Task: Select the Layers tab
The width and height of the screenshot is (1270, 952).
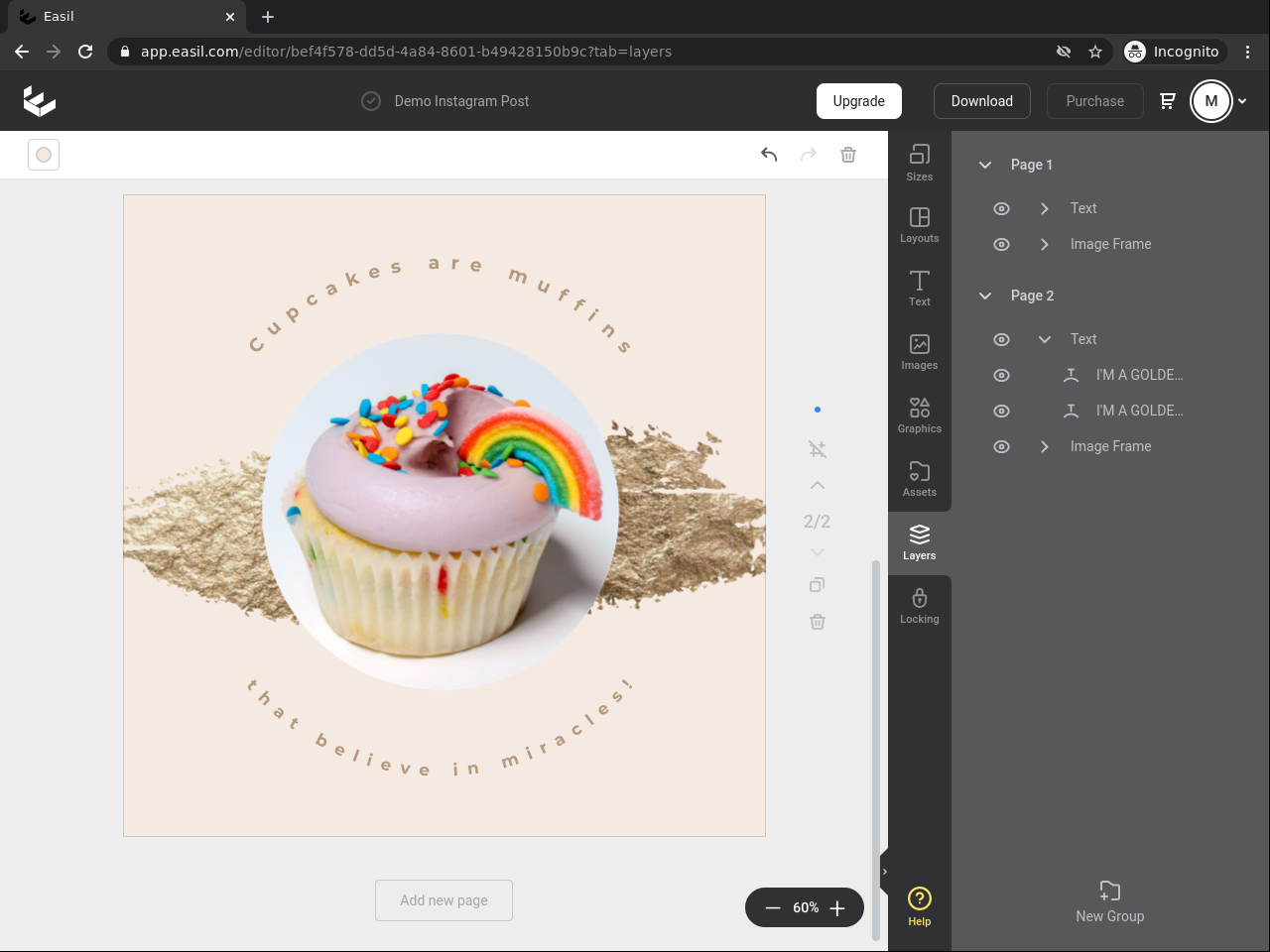Action: pyautogui.click(x=920, y=542)
